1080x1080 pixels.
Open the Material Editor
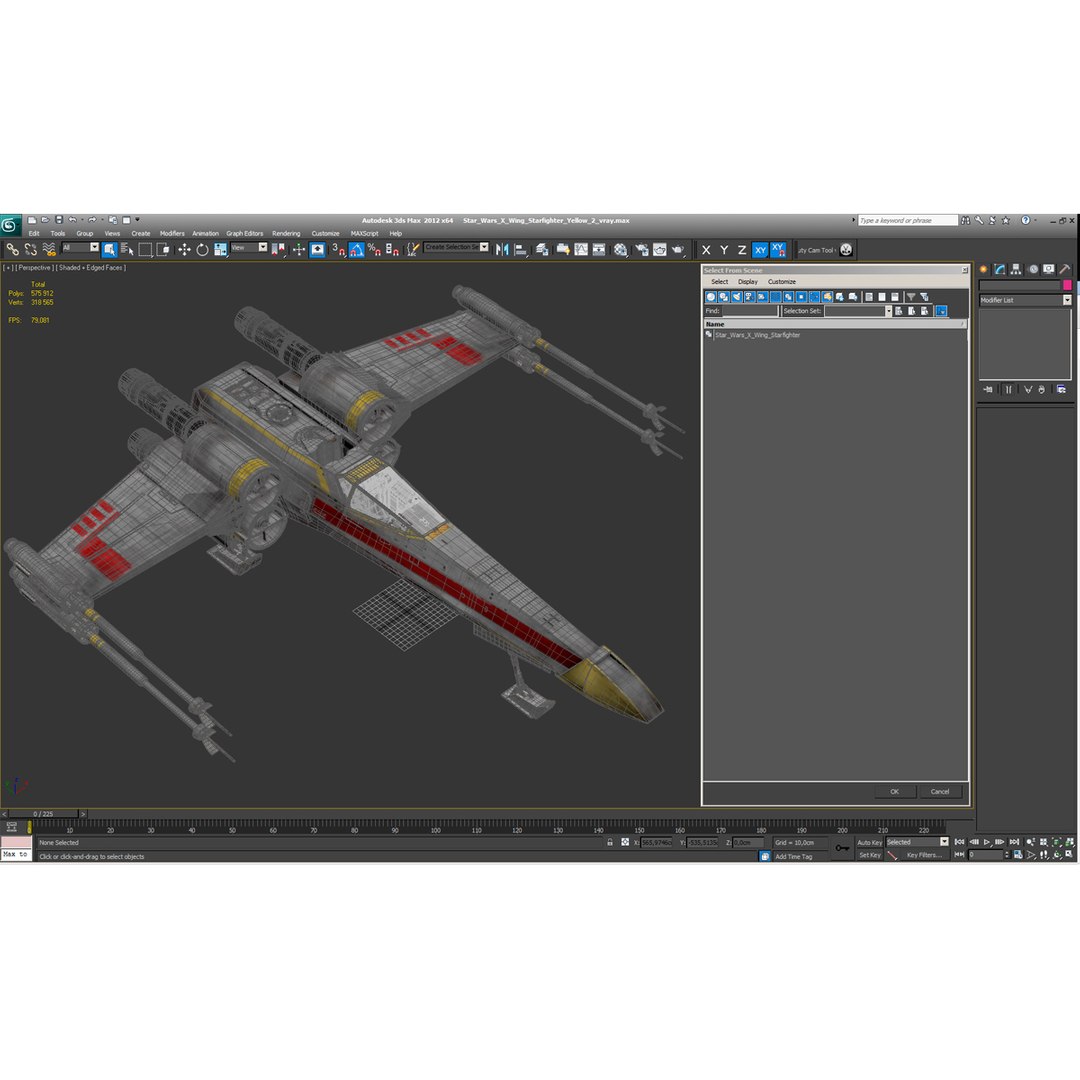621,249
